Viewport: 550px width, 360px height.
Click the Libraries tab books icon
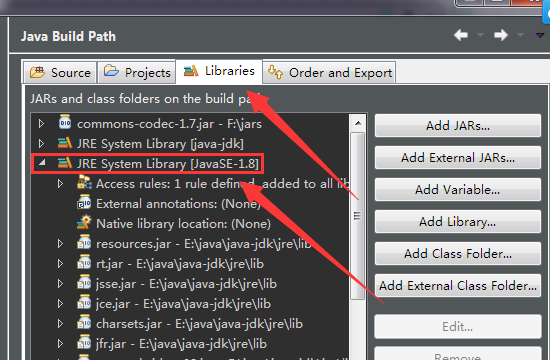click(x=191, y=71)
